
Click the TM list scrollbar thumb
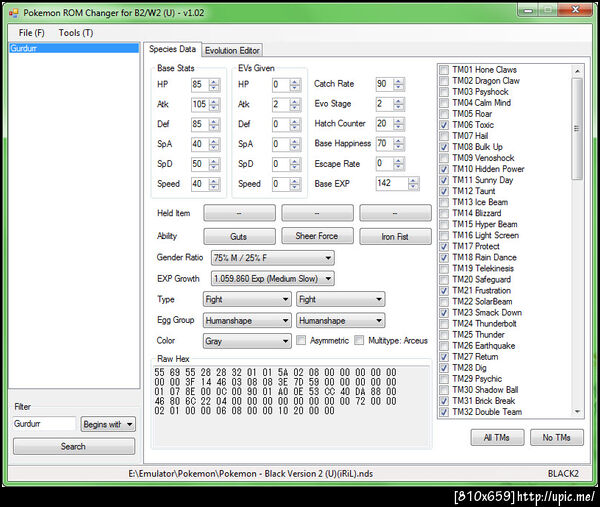point(577,129)
